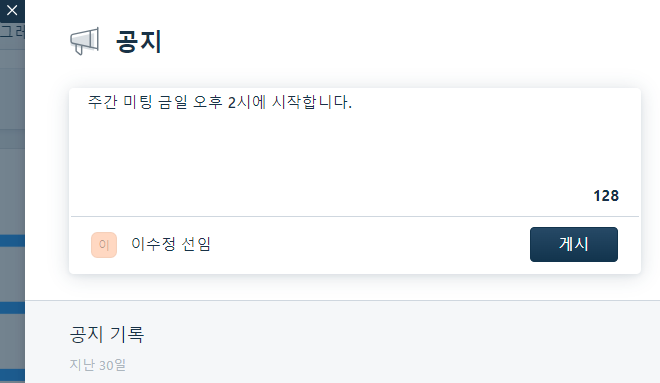Click the megaphone announcement icon

[x=85, y=41]
